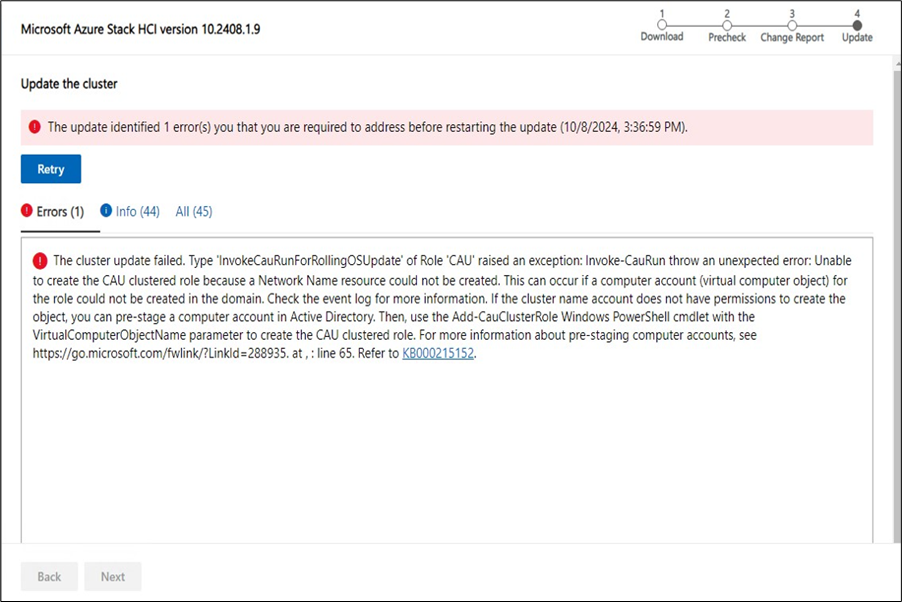Click the filled Update step indicator
The image size is (902, 602).
[x=856, y=23]
